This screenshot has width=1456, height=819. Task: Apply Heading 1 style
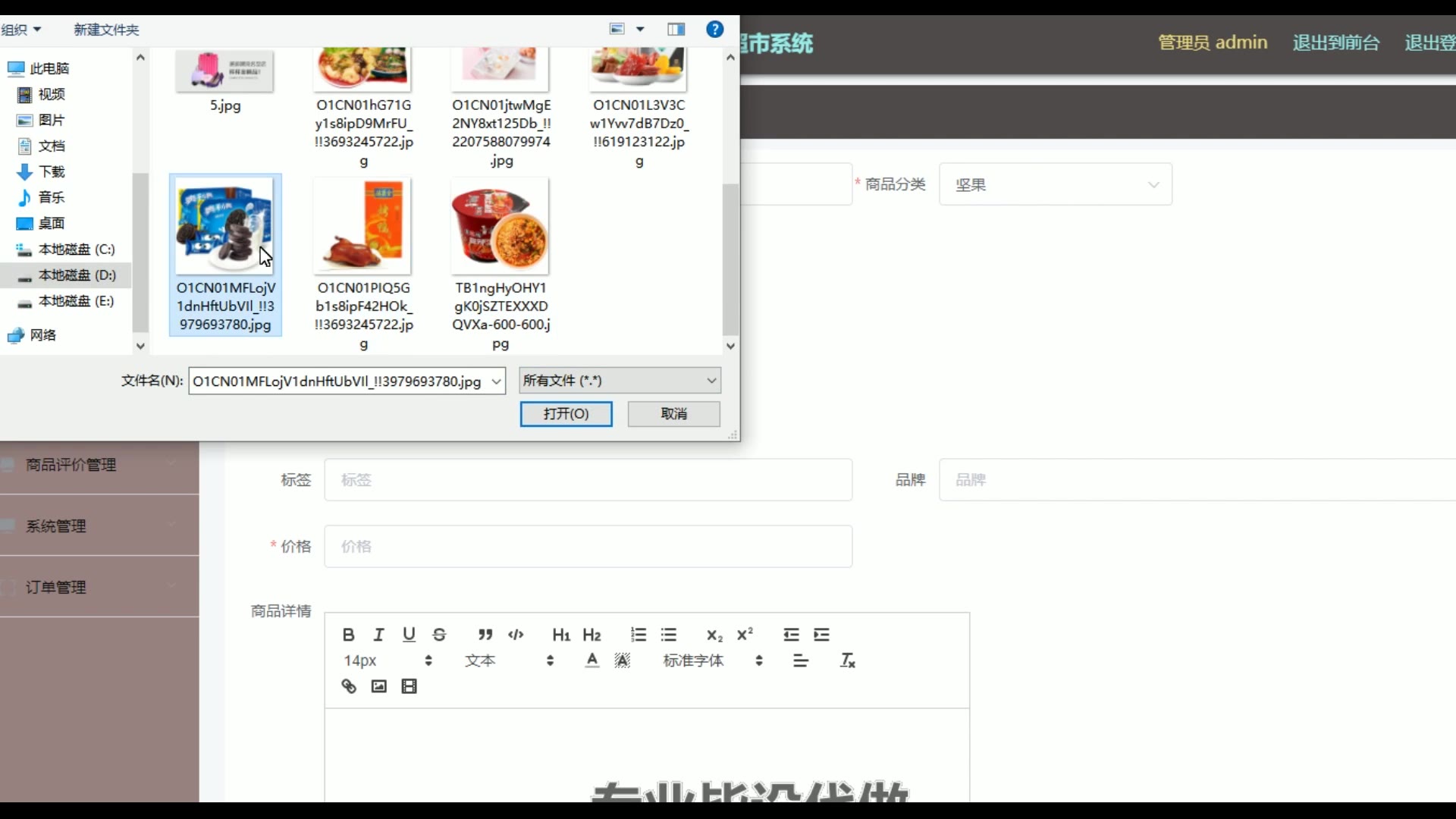pyautogui.click(x=561, y=635)
